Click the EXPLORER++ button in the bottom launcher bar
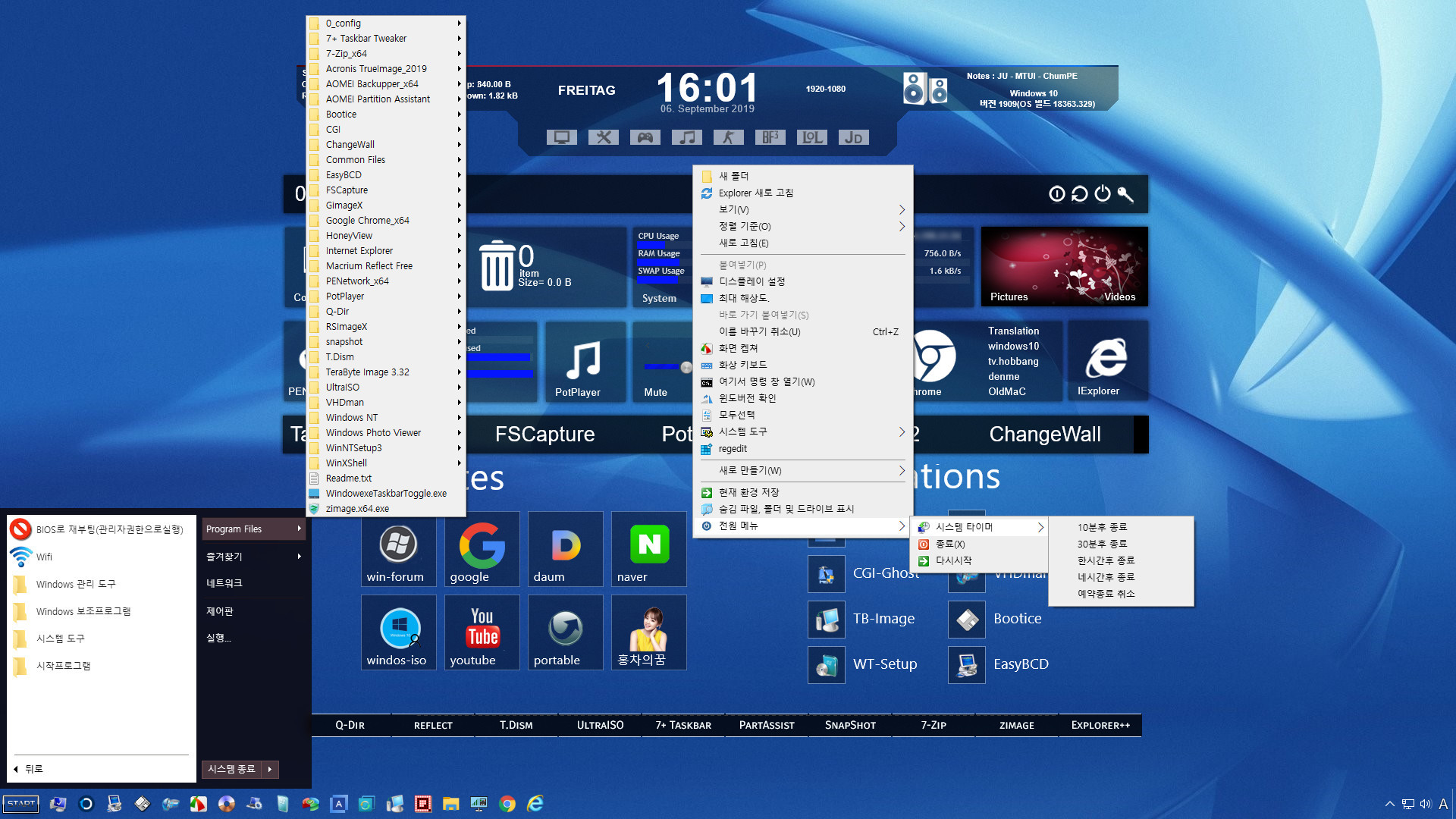This screenshot has height=819, width=1456. point(1100,726)
